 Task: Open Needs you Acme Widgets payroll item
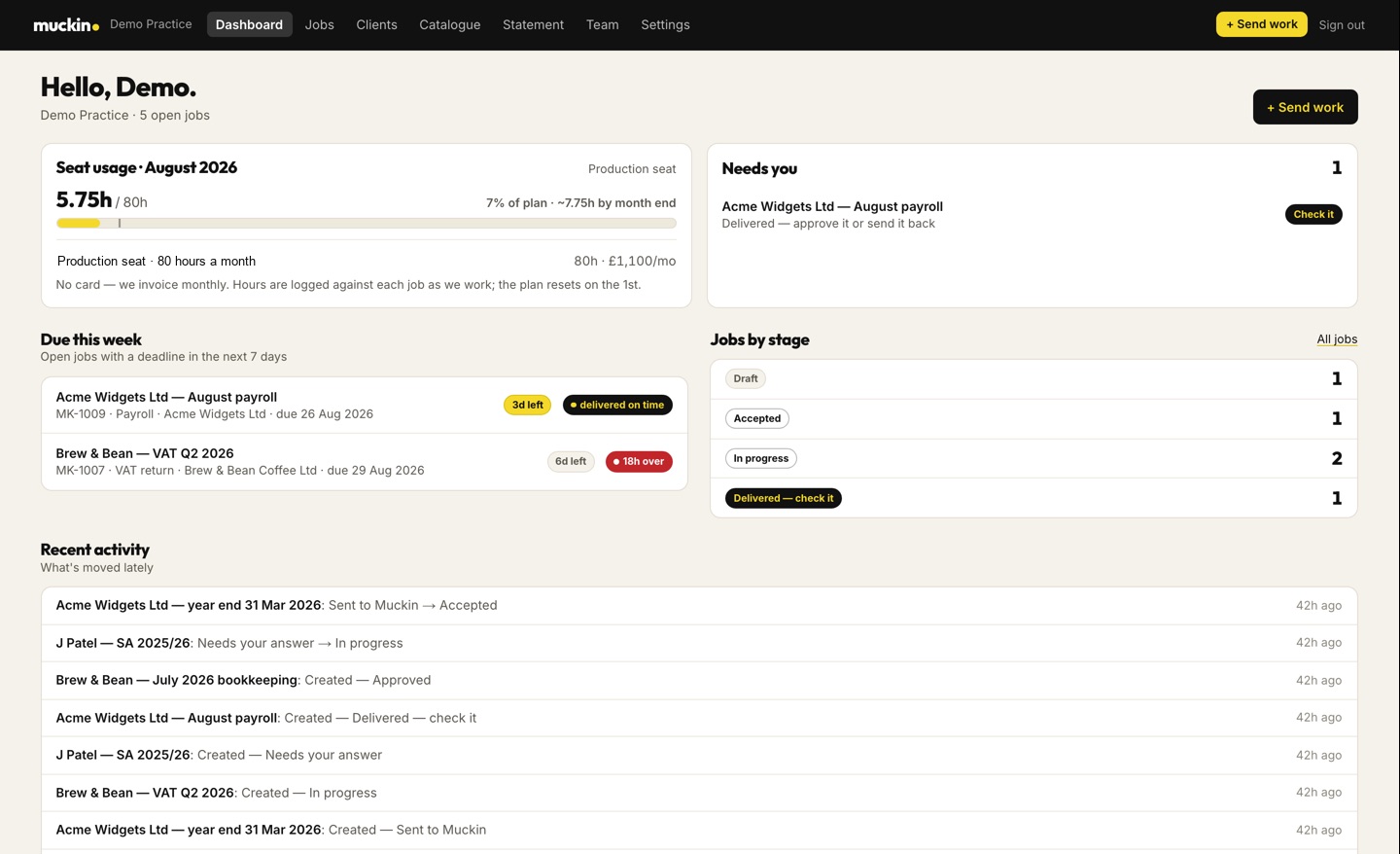[1032, 214]
